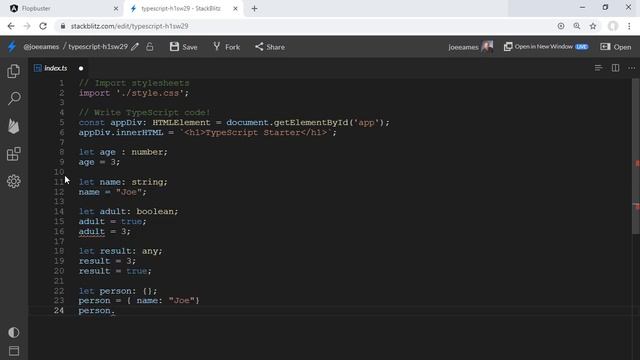Click the install app icon in address bar
The height and width of the screenshot is (360, 640).
coord(561,26)
